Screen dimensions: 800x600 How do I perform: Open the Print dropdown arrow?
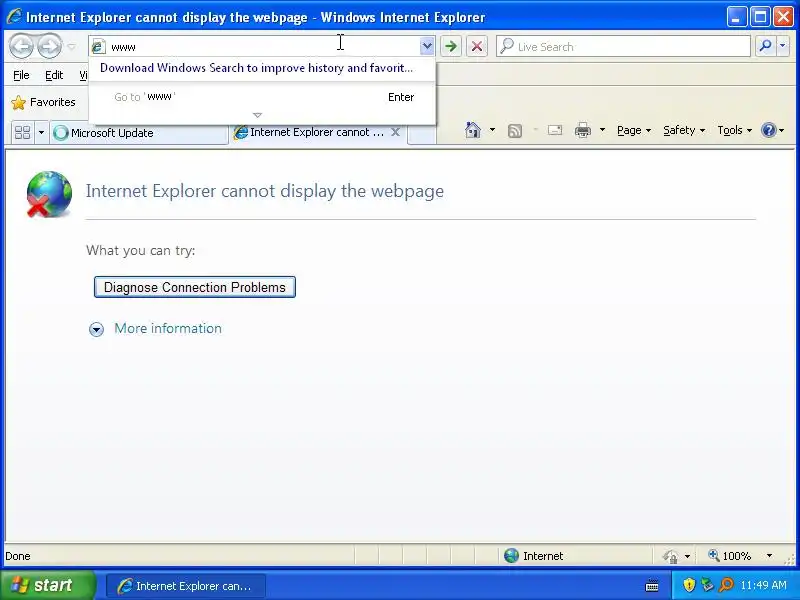click(x=602, y=130)
